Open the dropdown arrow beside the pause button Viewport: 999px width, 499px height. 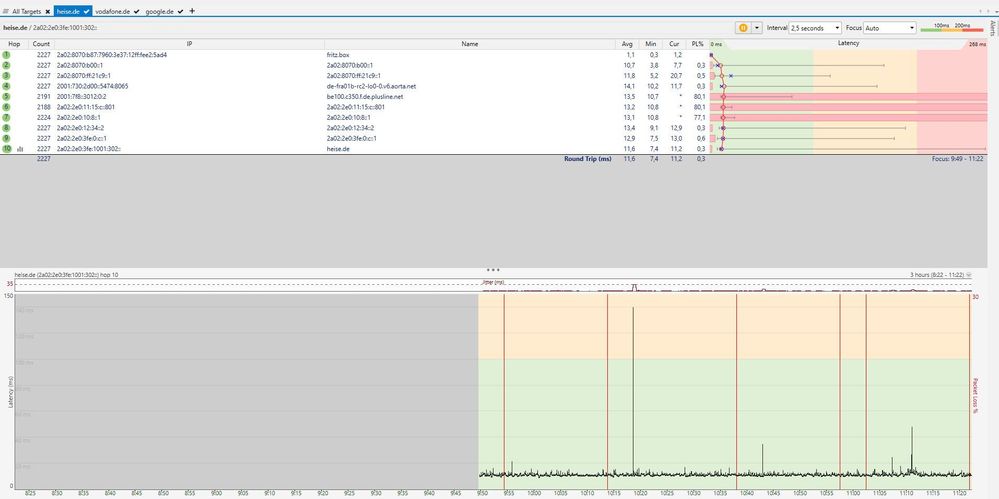756,28
